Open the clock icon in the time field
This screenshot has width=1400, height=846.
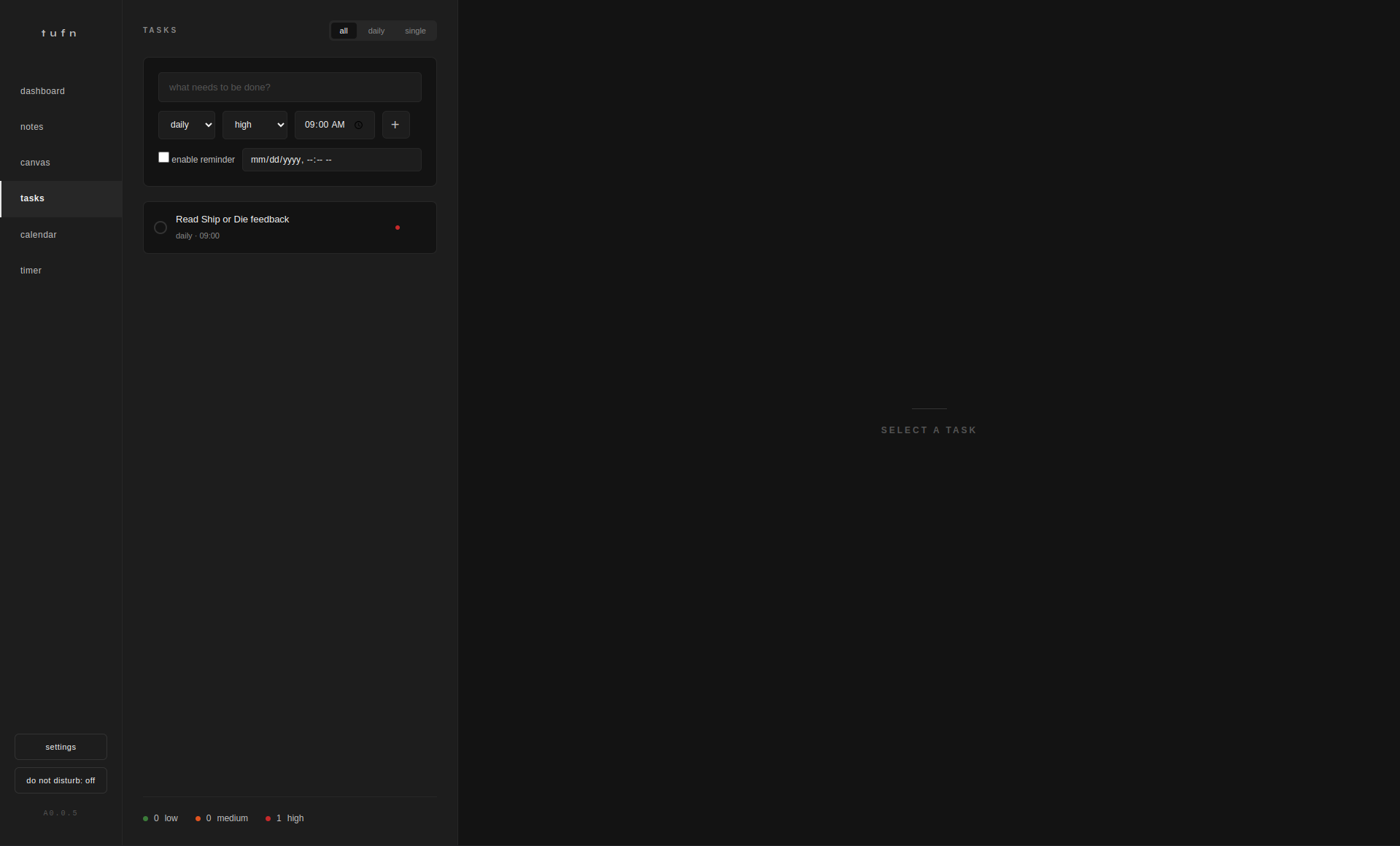(x=360, y=125)
